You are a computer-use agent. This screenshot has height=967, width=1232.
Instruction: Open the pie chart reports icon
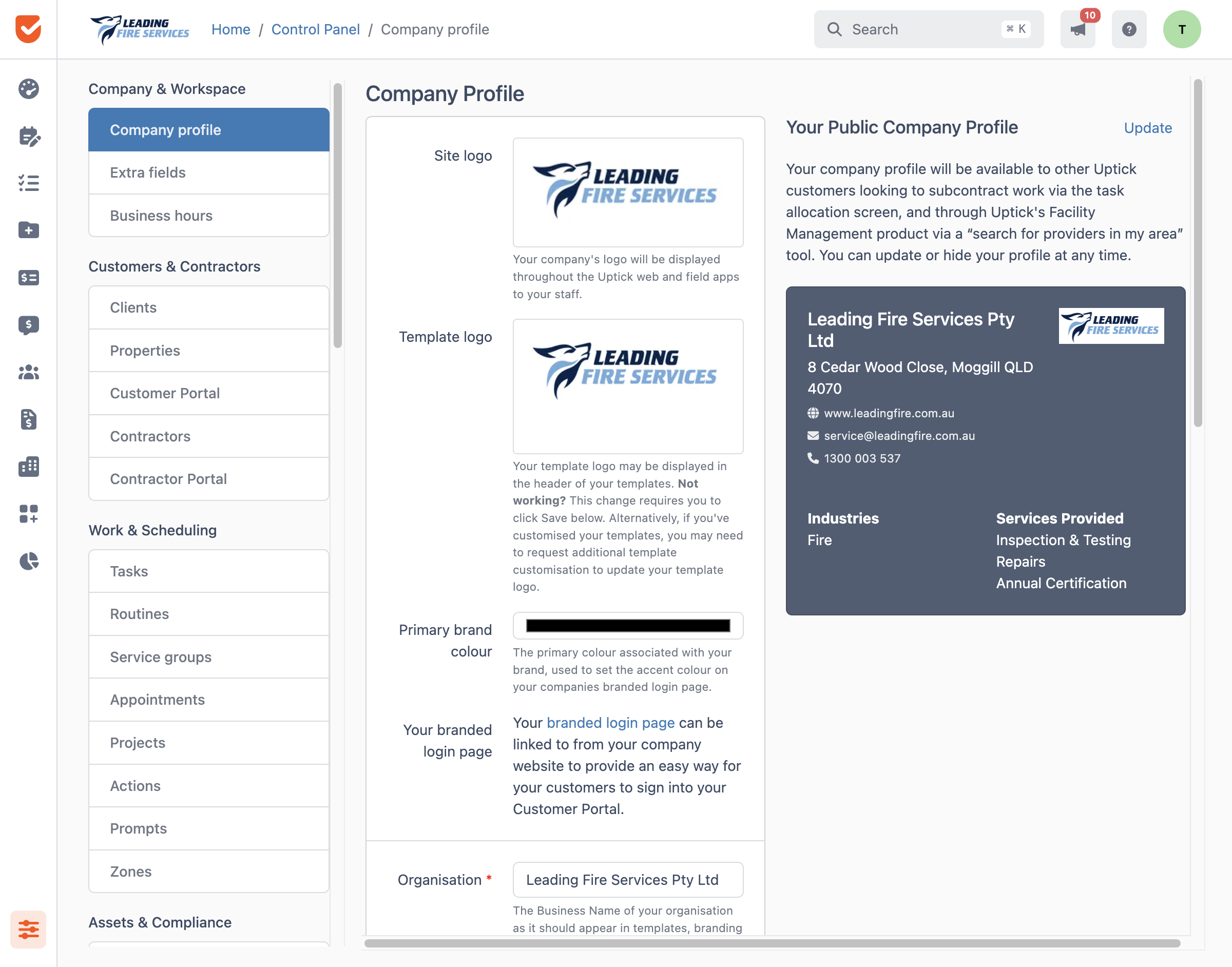[28, 561]
